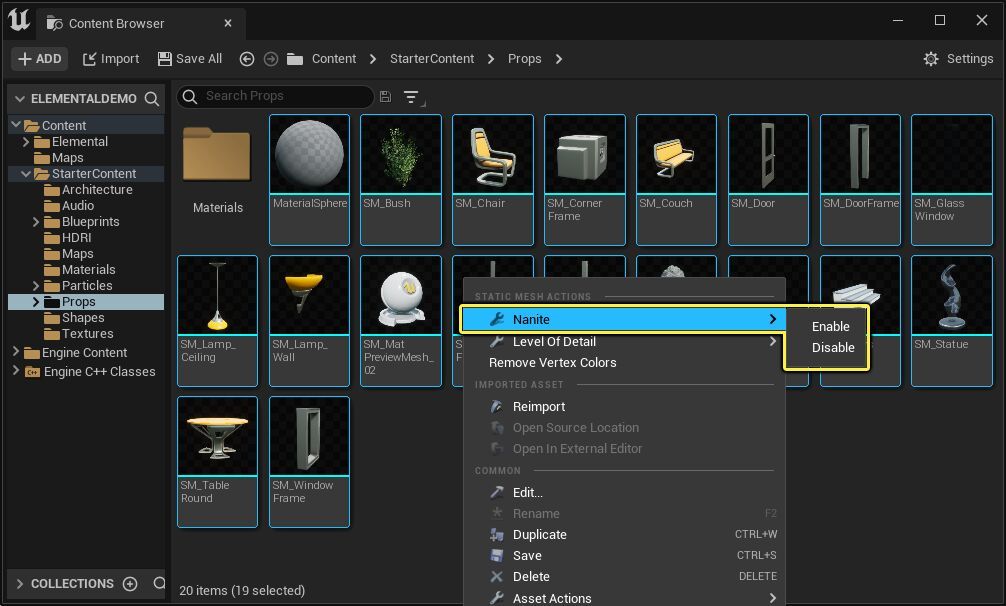This screenshot has height=606, width=1006.
Task: Expand the Blueprints folder in the tree
Action: pyautogui.click(x=36, y=222)
